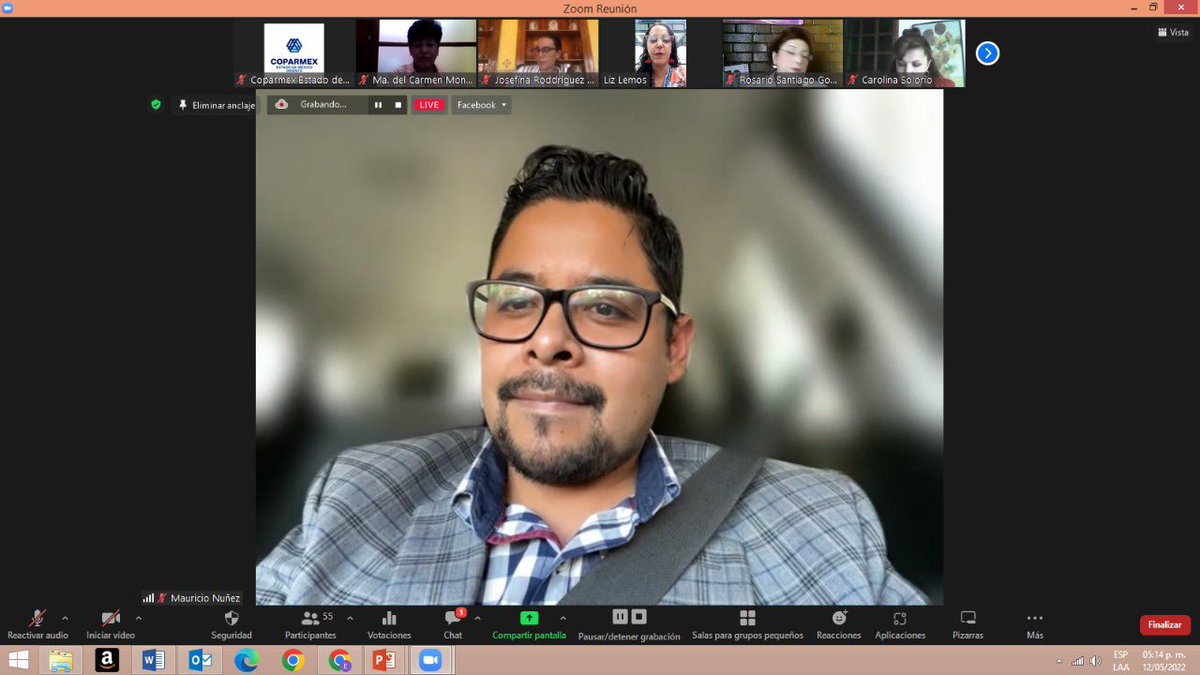Click the green encryption shield icon
Screen dimensions: 1200x675
pyautogui.click(x=155, y=104)
